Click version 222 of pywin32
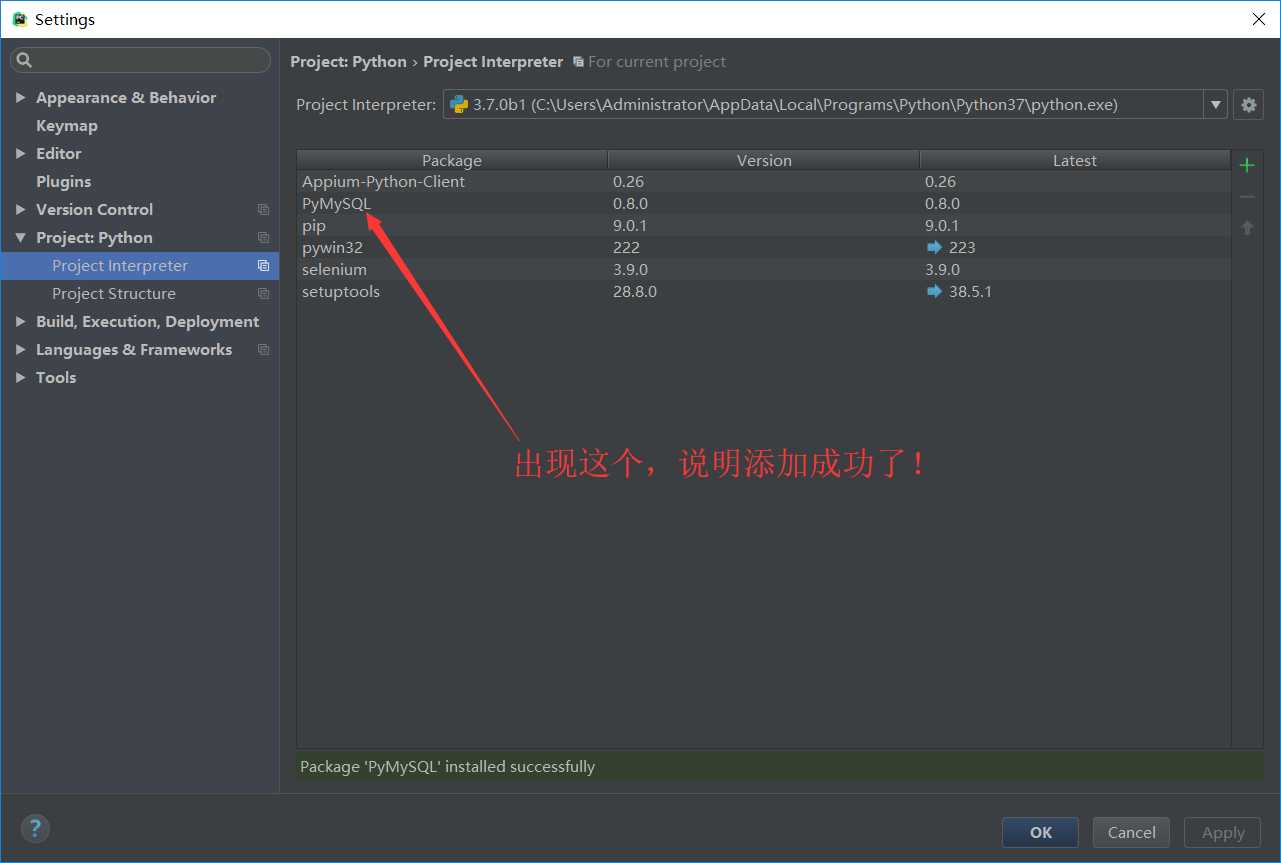The height and width of the screenshot is (863, 1281). 626,247
